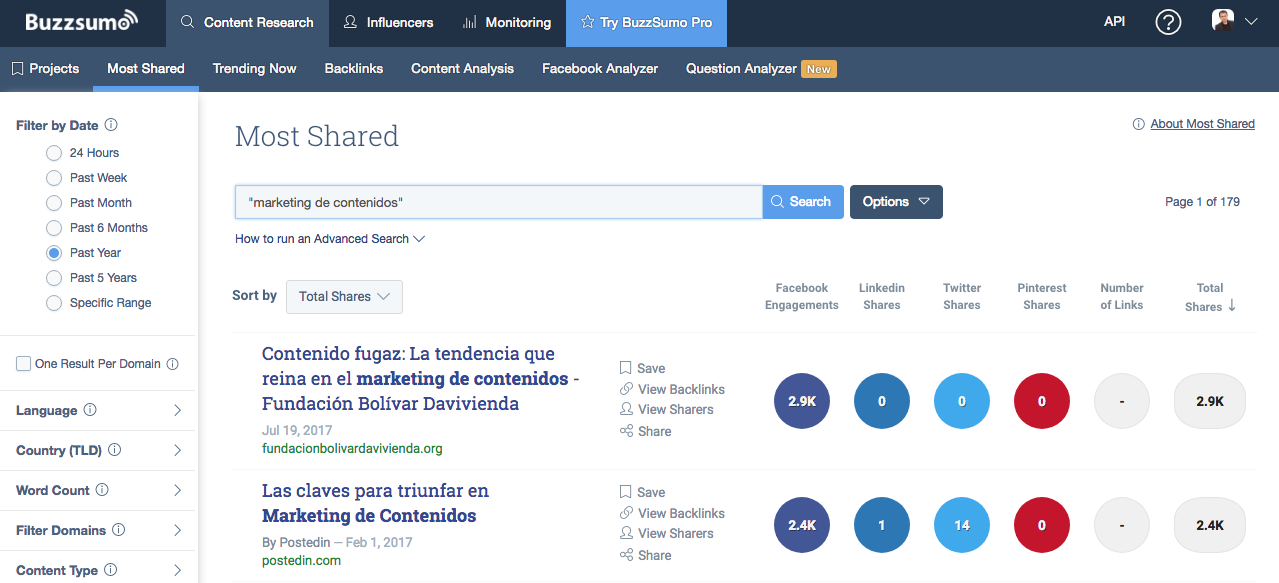Click the View Backlinks icon for Las claves article

pyautogui.click(x=626, y=513)
